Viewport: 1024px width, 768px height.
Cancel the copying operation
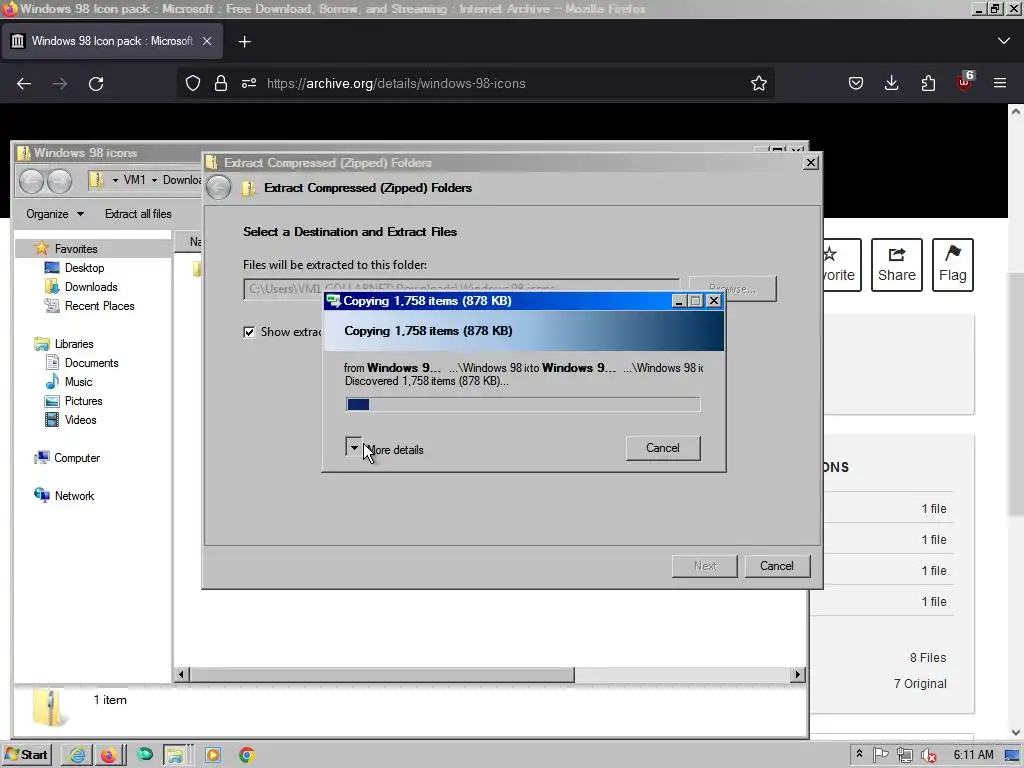point(663,448)
